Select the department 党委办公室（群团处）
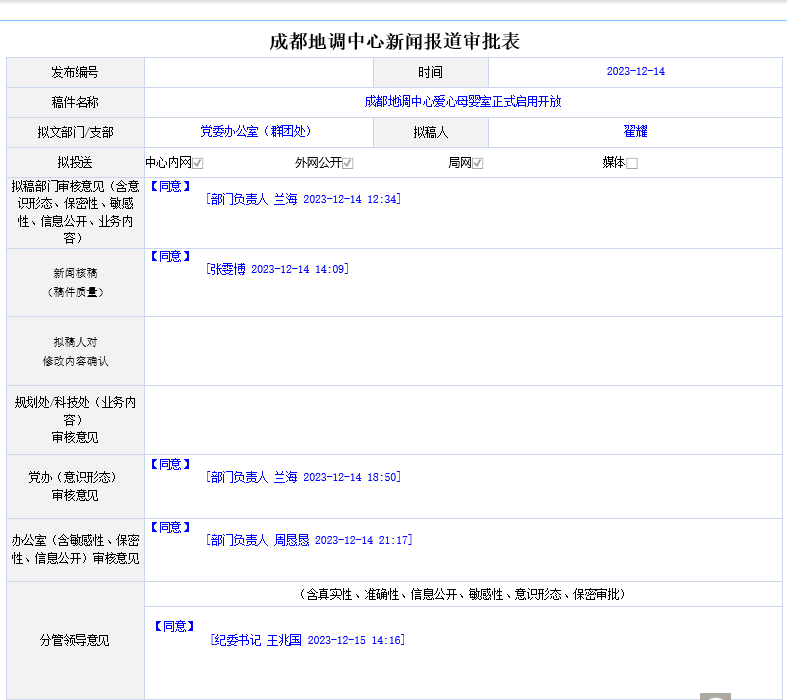This screenshot has height=700, width=787. (x=256, y=132)
